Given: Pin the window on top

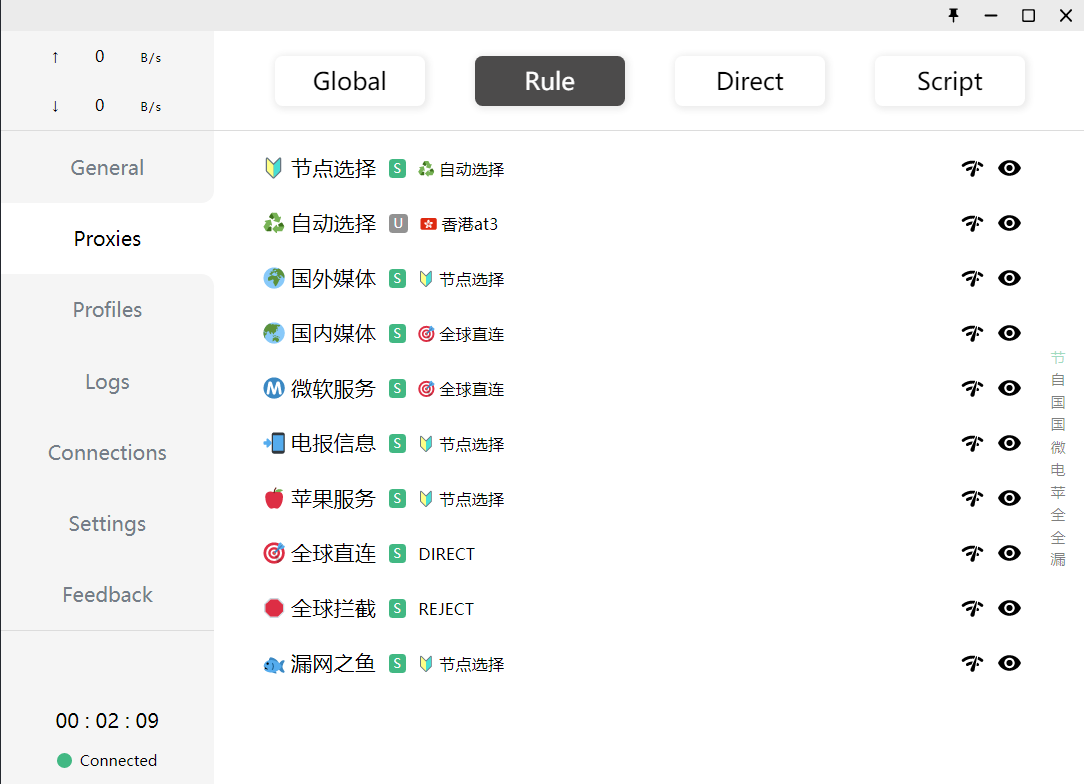Looking at the screenshot, I should click(953, 15).
